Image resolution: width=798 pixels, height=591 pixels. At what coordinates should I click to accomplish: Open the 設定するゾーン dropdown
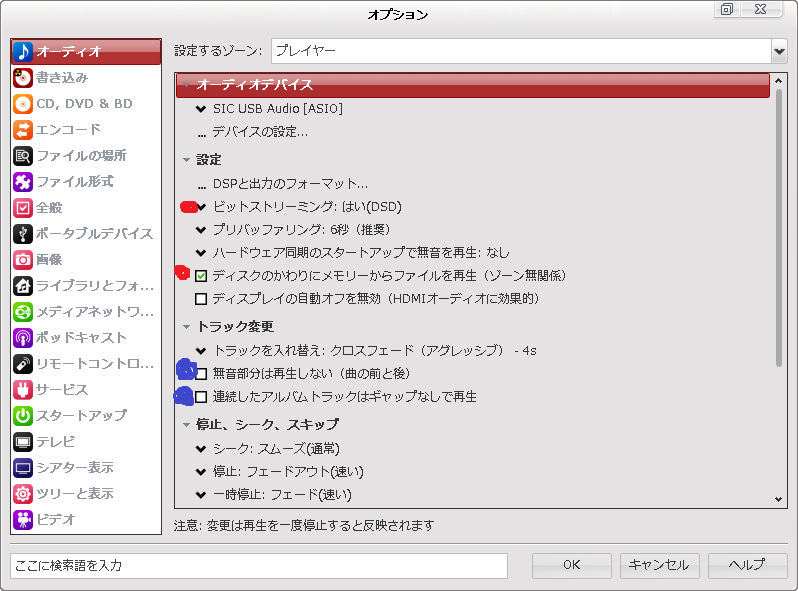[x=779, y=50]
